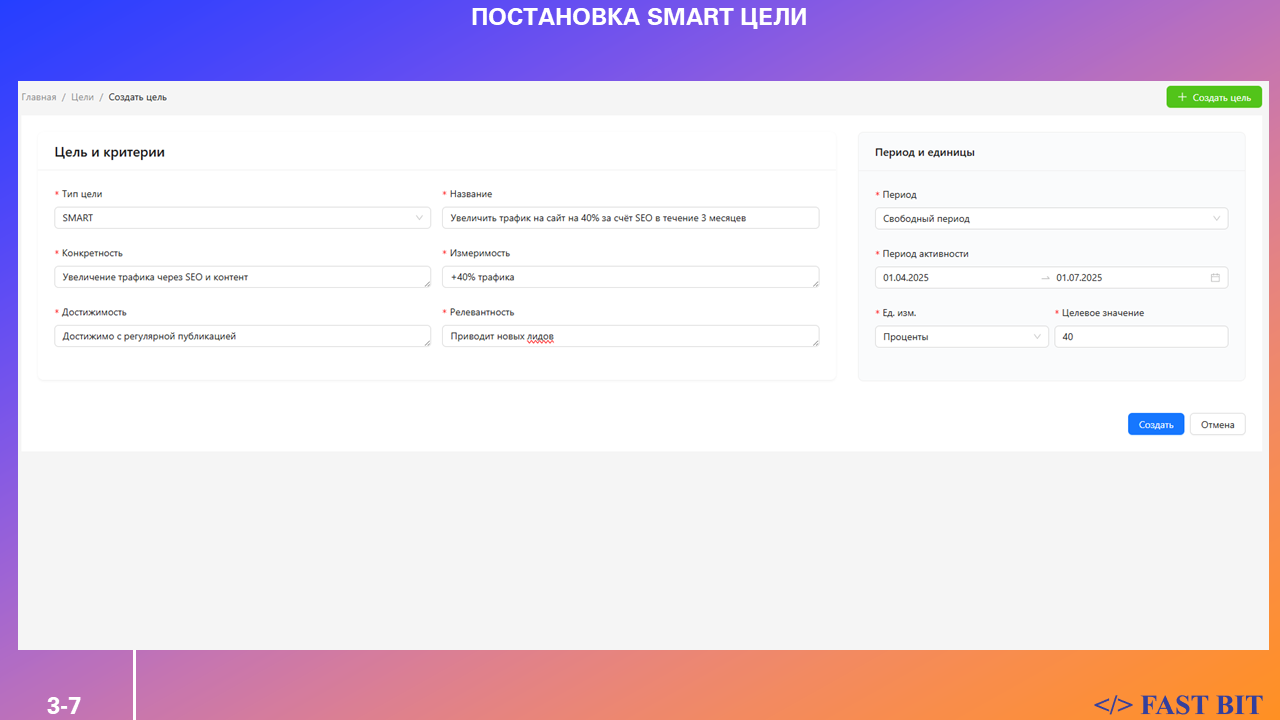The height and width of the screenshot is (720, 1280).
Task: Open the Период dropdown Свободный период
Action: pyautogui.click(x=1051, y=218)
